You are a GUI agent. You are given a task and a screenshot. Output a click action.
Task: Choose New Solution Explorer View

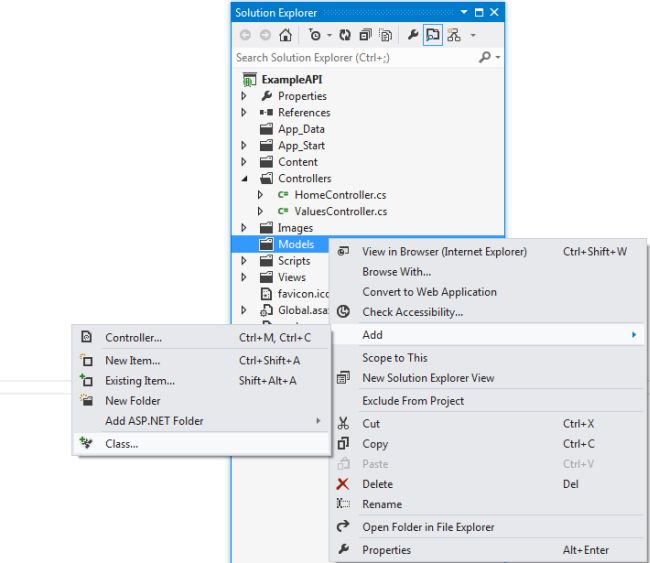428,378
